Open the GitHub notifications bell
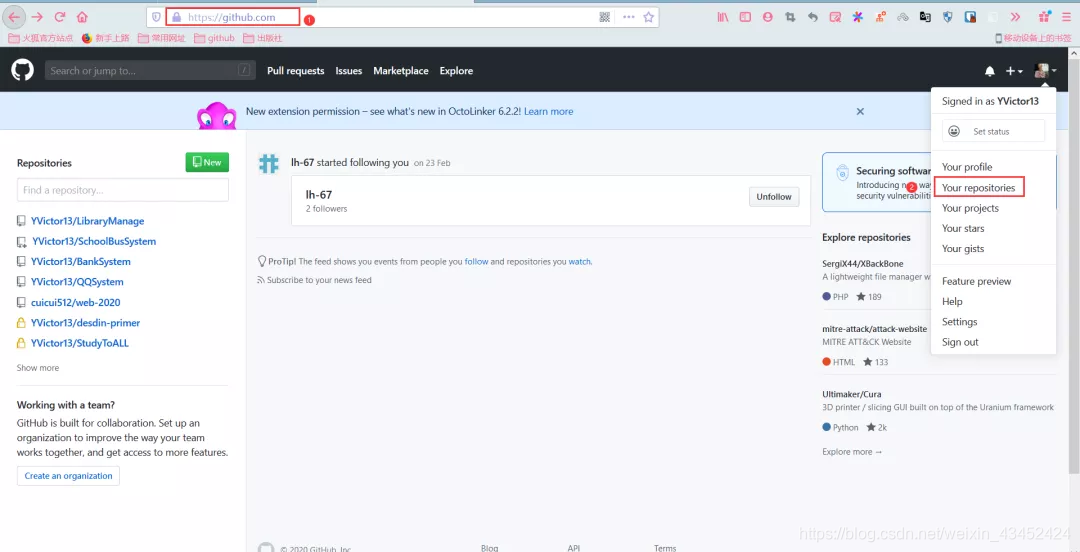The width and height of the screenshot is (1080, 552). 990,71
